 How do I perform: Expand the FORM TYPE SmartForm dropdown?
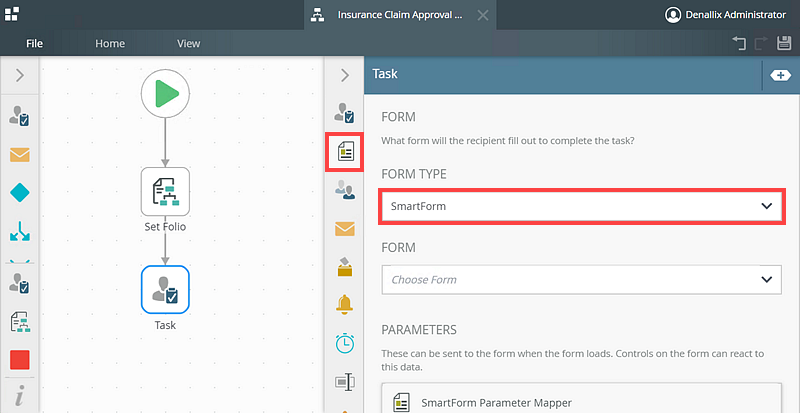(x=581, y=206)
